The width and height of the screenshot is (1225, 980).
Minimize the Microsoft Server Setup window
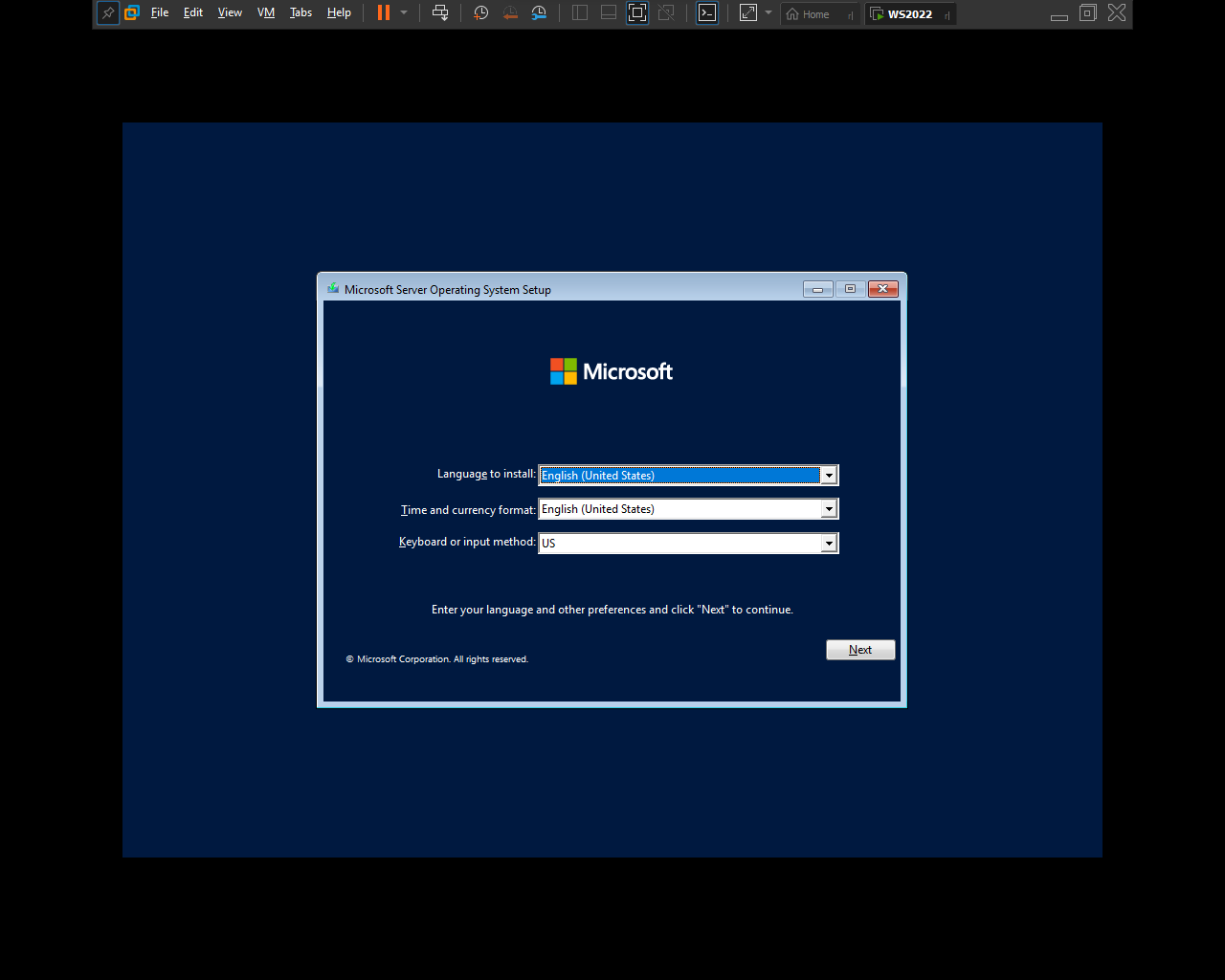click(818, 289)
